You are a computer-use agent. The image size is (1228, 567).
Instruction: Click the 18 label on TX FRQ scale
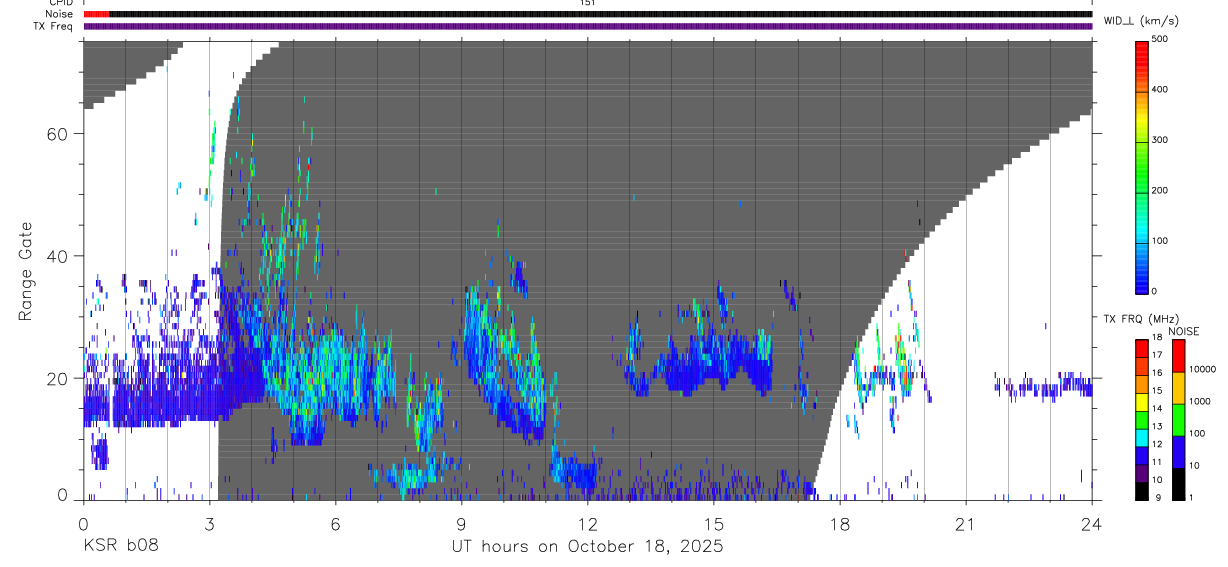[x=1156, y=338]
